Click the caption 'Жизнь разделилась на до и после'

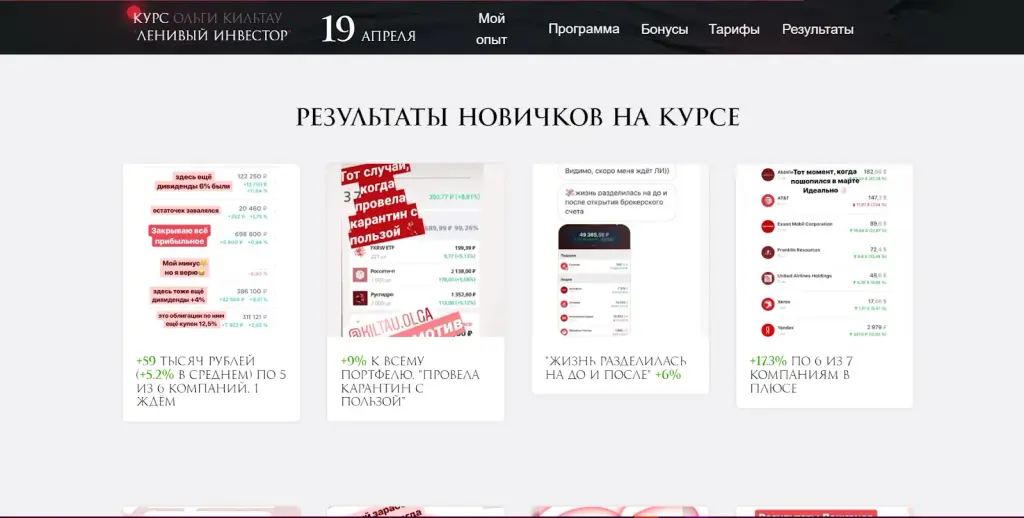click(616, 368)
